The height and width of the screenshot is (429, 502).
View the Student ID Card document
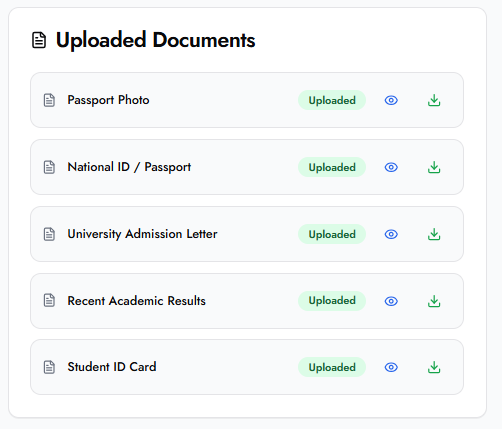click(391, 367)
